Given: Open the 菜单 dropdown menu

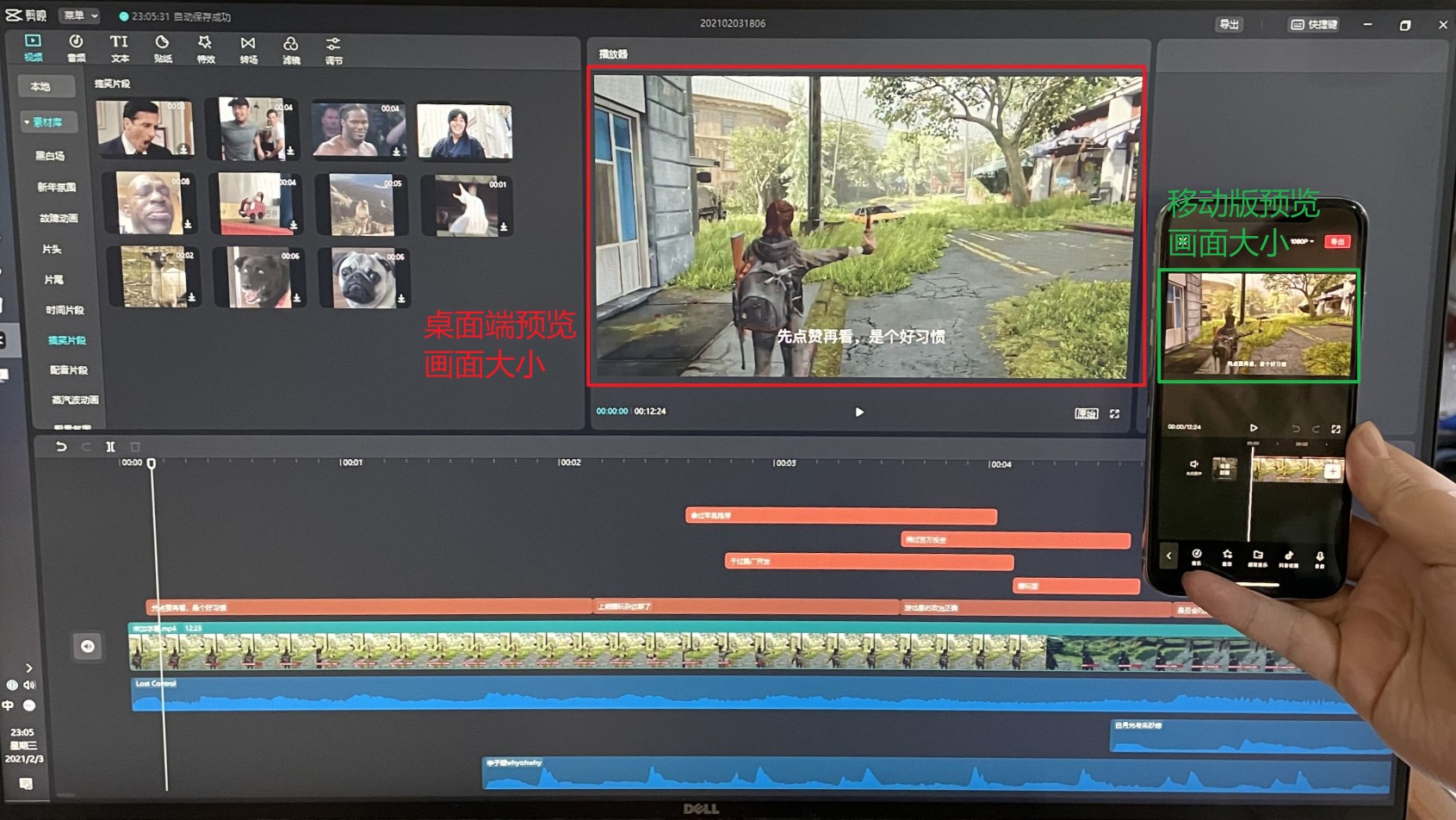Looking at the screenshot, I should [79, 16].
